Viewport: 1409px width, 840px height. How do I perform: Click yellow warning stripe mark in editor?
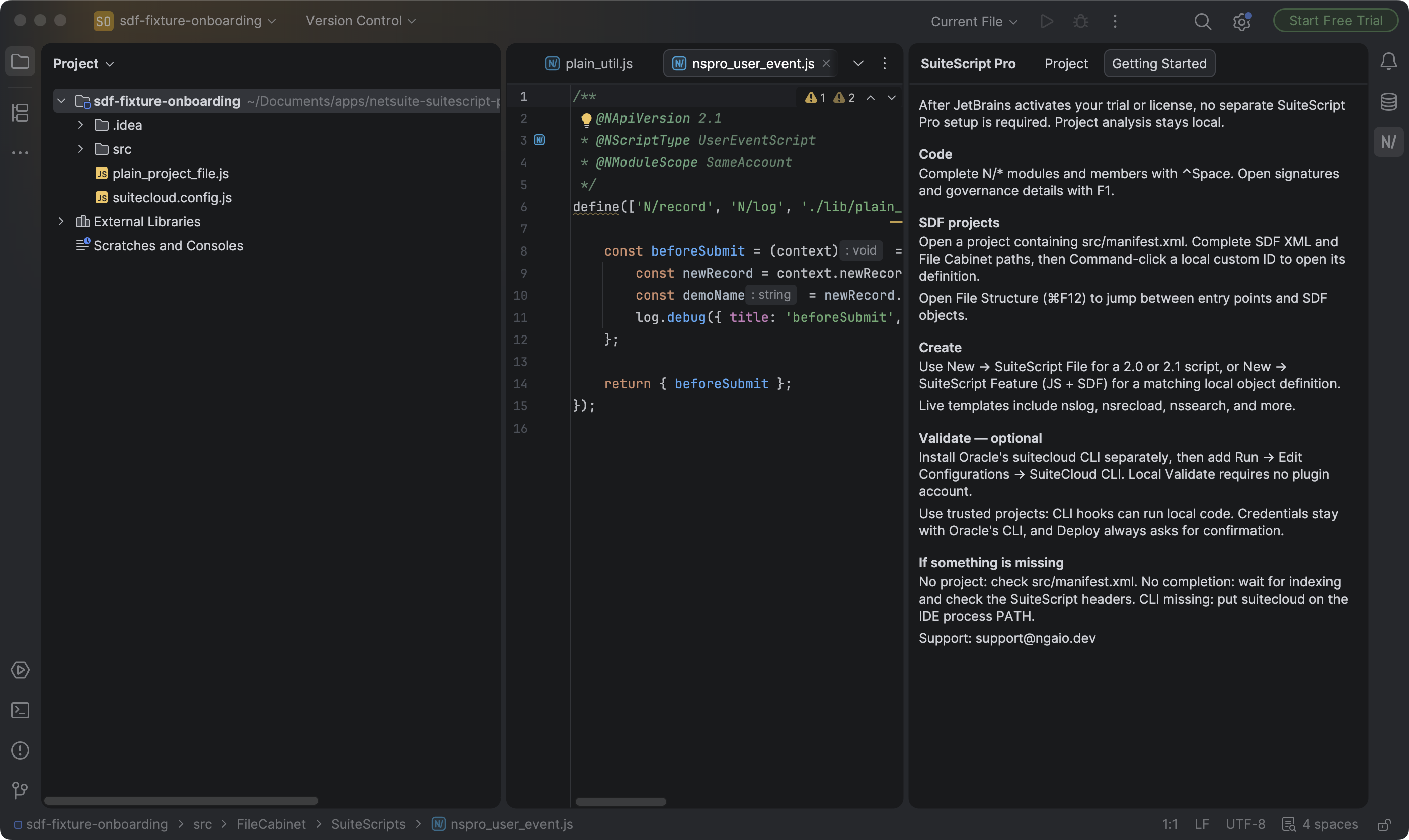(896, 222)
